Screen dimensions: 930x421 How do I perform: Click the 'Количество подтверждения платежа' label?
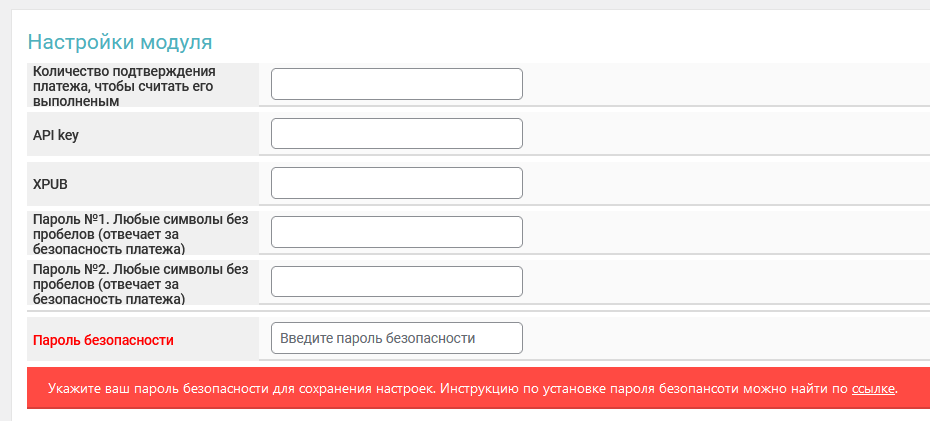125,85
